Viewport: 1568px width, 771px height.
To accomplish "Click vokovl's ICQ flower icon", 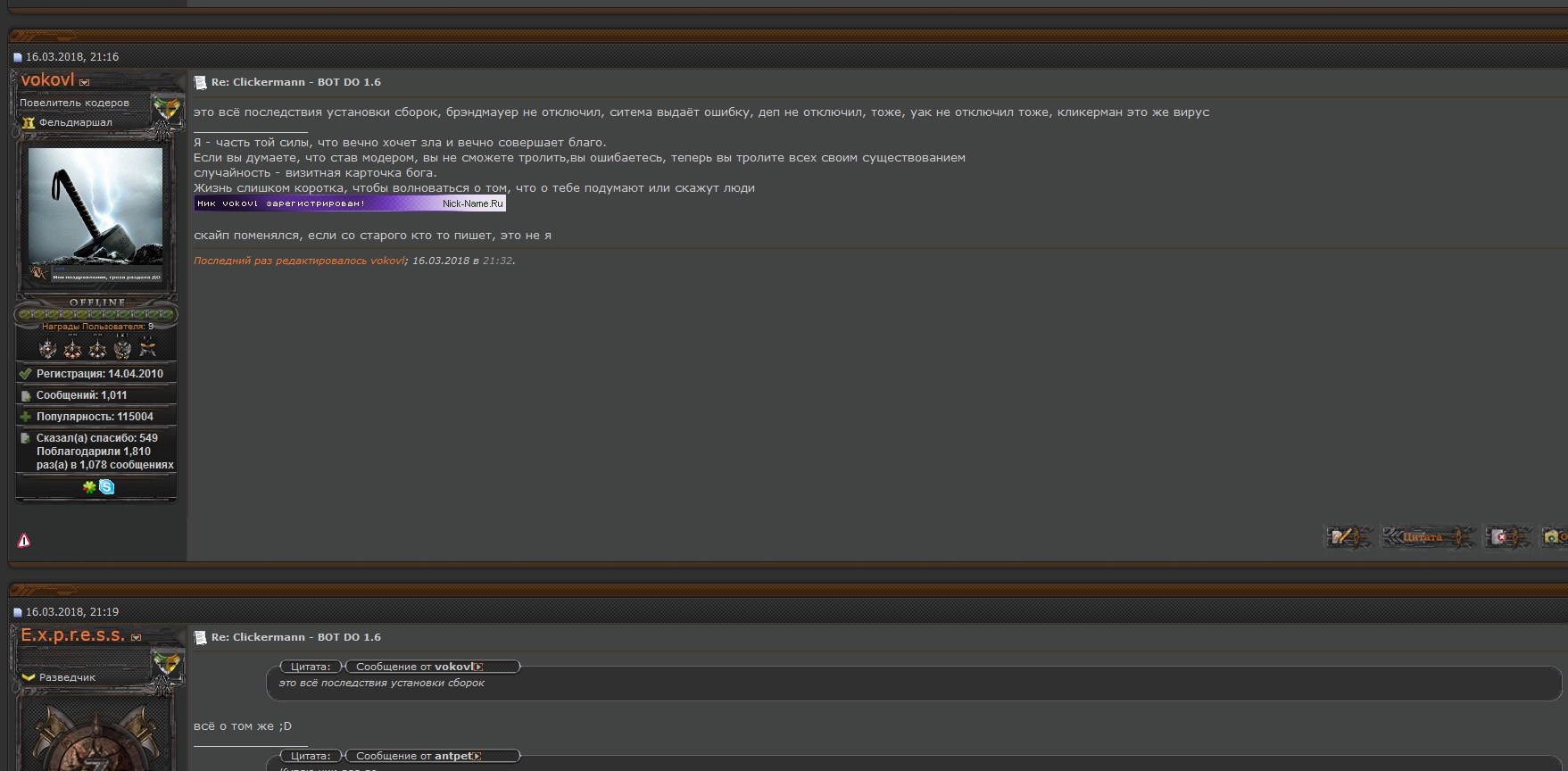I will [89, 487].
